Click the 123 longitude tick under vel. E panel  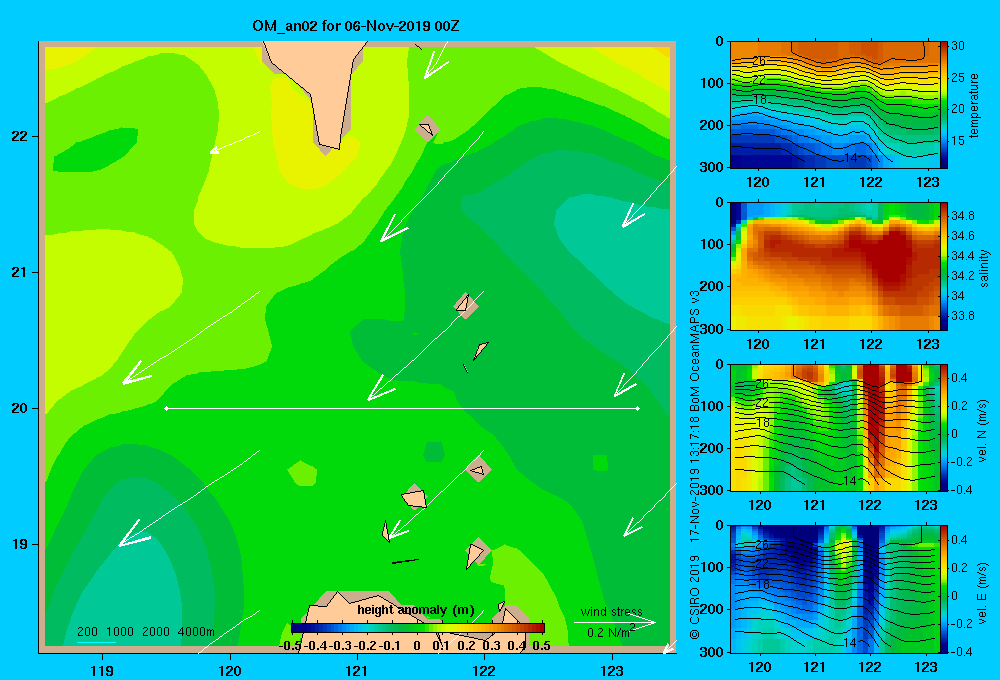tap(926, 667)
